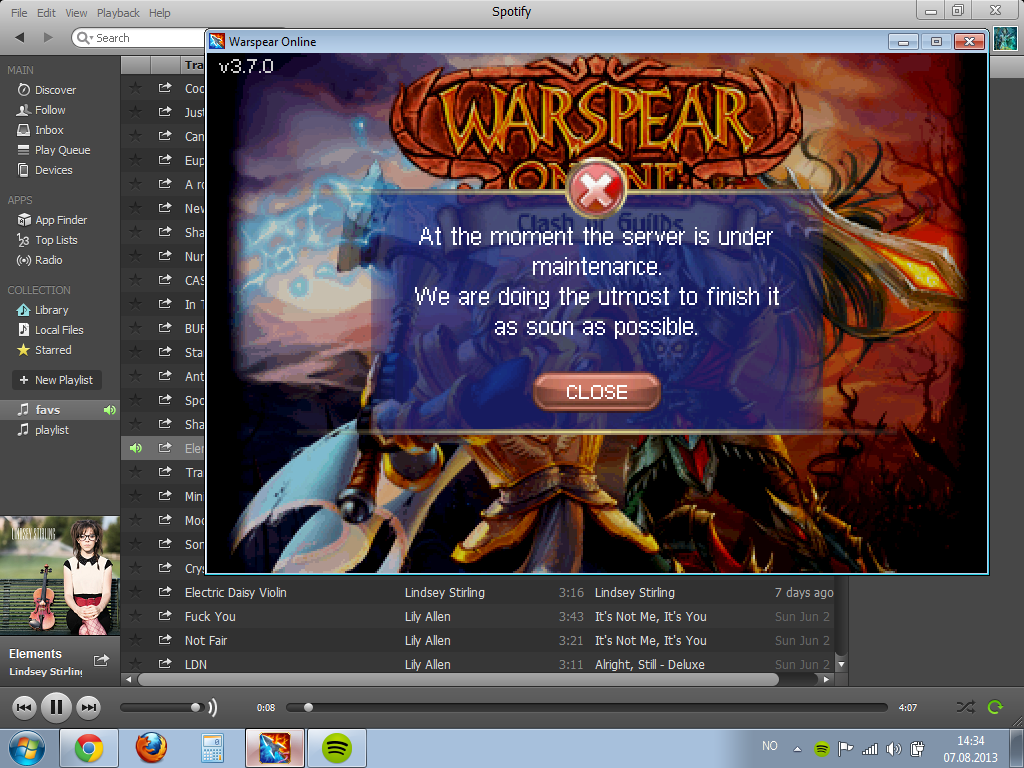The image size is (1024, 768).
Task: Close the Warspear maintenance message with CLOSE
Action: [x=596, y=392]
